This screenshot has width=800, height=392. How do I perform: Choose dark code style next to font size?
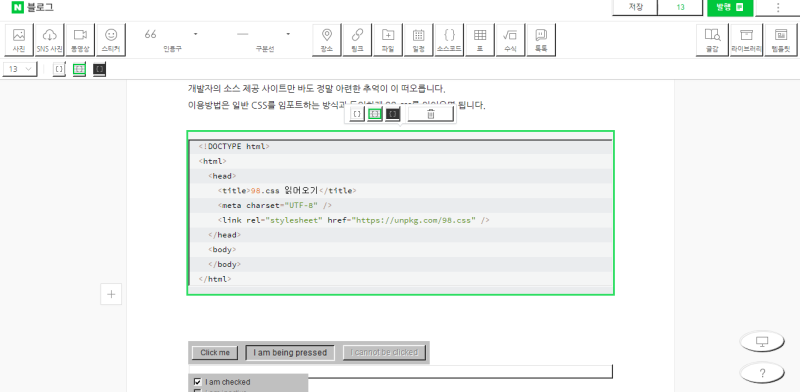point(99,69)
